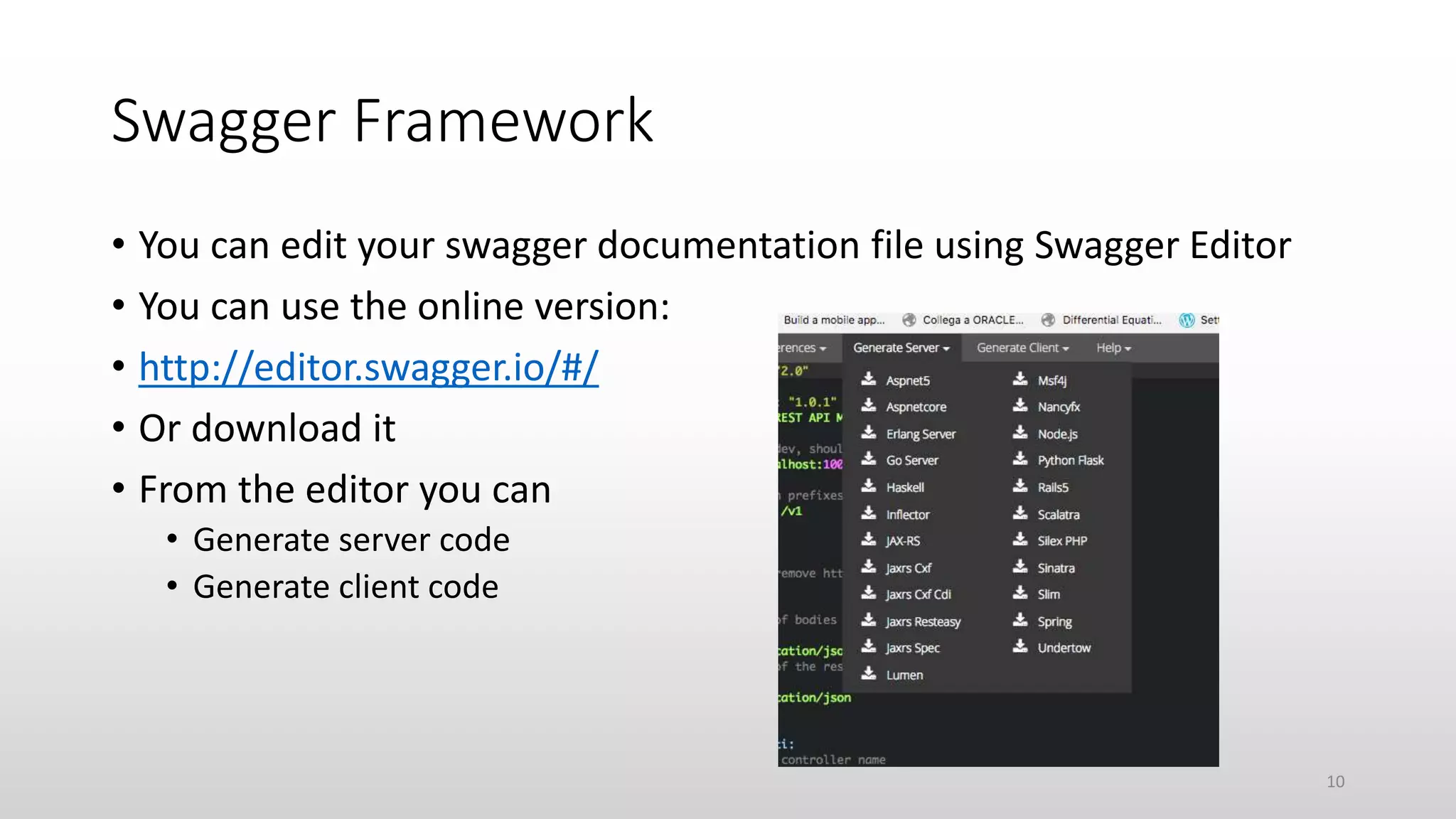The height and width of the screenshot is (819, 1456).
Task: Click 'cation/json' text in code editor
Action: click(x=814, y=698)
